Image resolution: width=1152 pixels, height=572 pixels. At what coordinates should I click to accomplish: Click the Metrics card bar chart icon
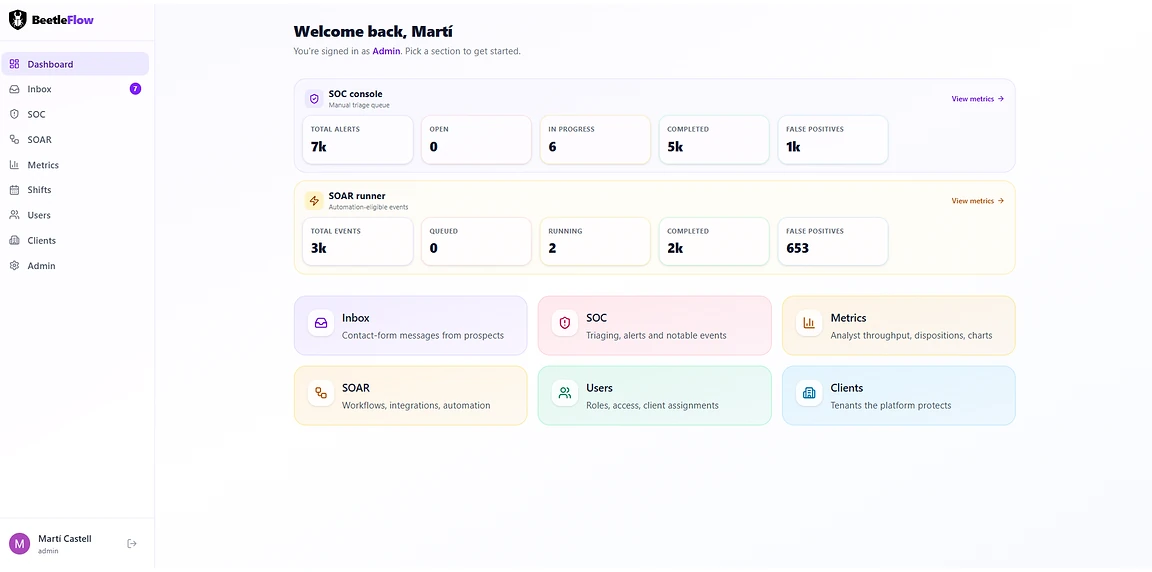[809, 322]
